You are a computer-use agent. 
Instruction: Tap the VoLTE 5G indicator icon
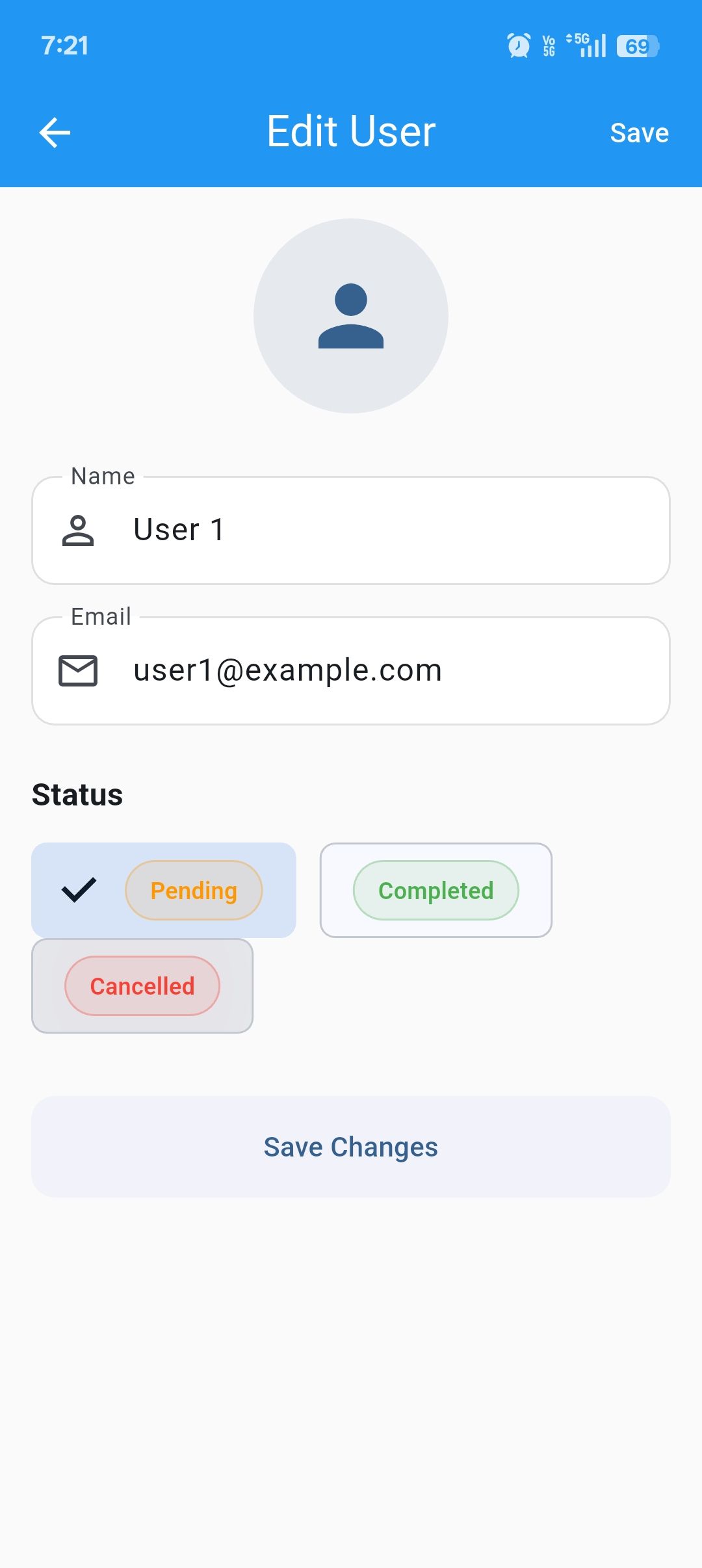[x=549, y=46]
